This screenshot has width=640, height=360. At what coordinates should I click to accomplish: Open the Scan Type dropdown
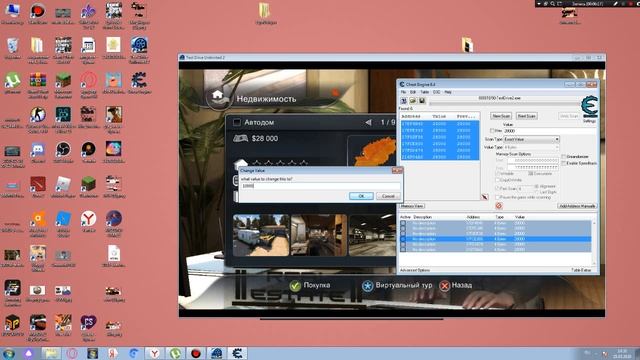(x=531, y=139)
